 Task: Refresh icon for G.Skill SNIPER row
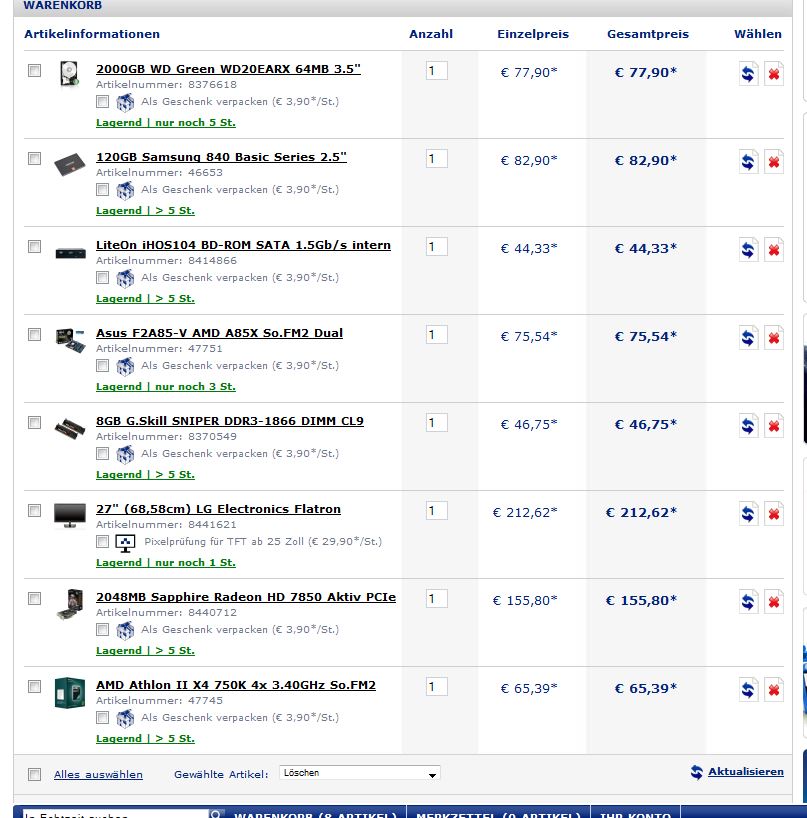pos(748,426)
